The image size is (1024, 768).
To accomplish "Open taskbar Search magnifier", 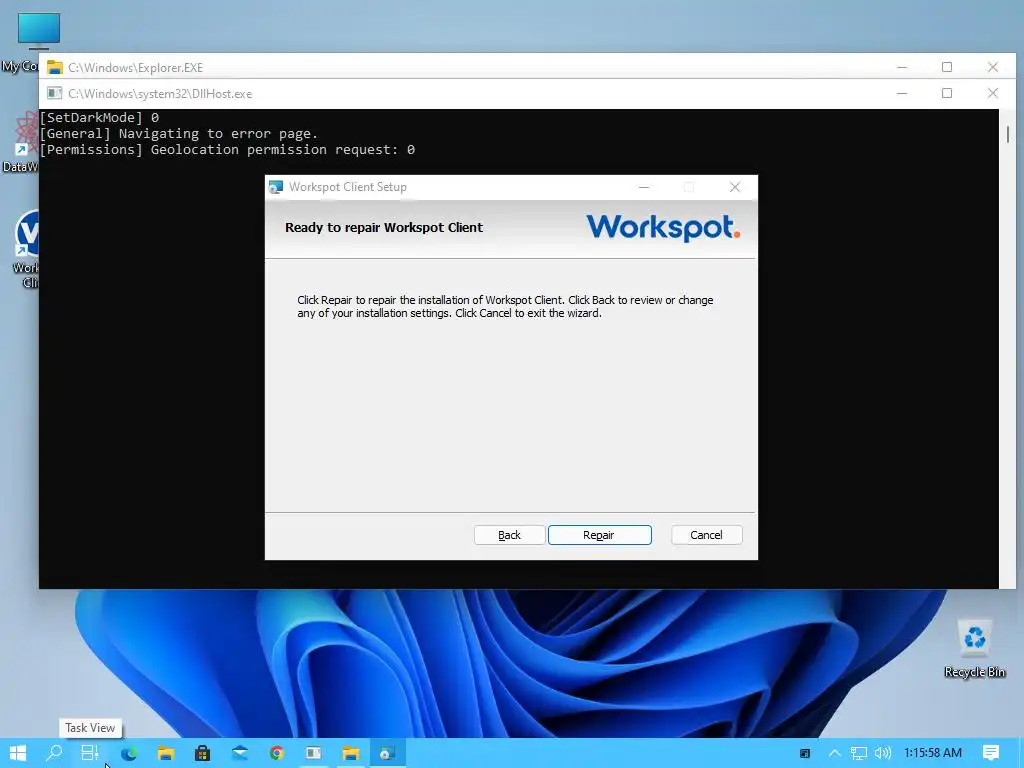I will [x=54, y=753].
